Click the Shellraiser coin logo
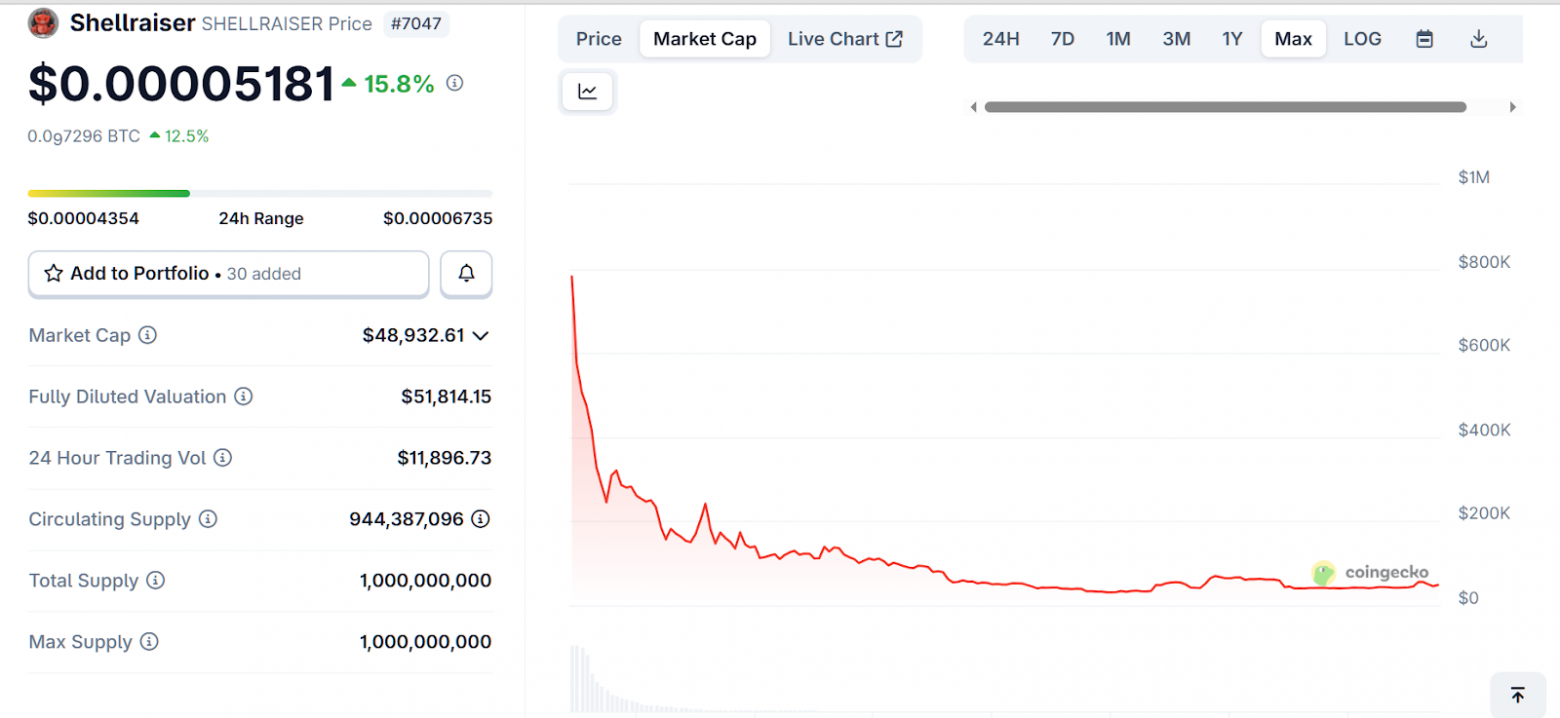1560x718 pixels. [43, 23]
